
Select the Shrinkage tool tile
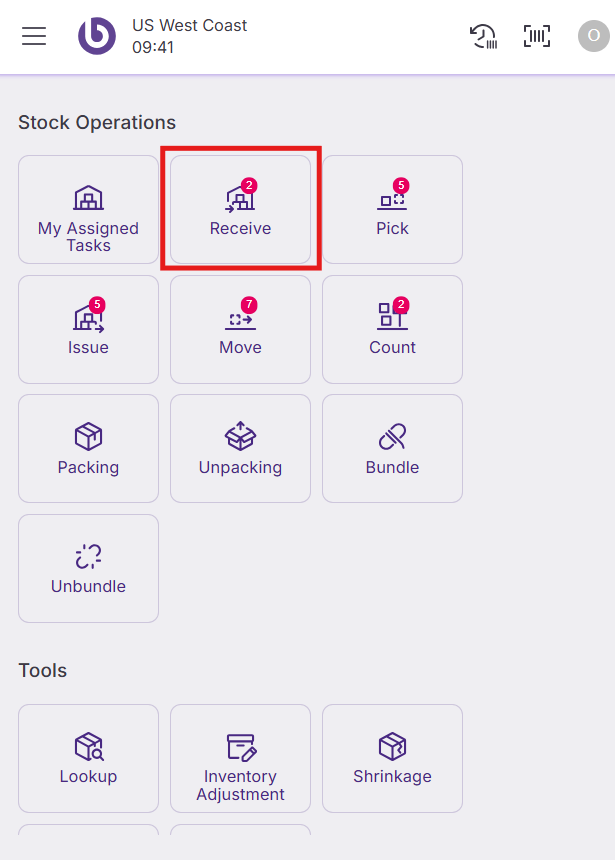pos(392,758)
